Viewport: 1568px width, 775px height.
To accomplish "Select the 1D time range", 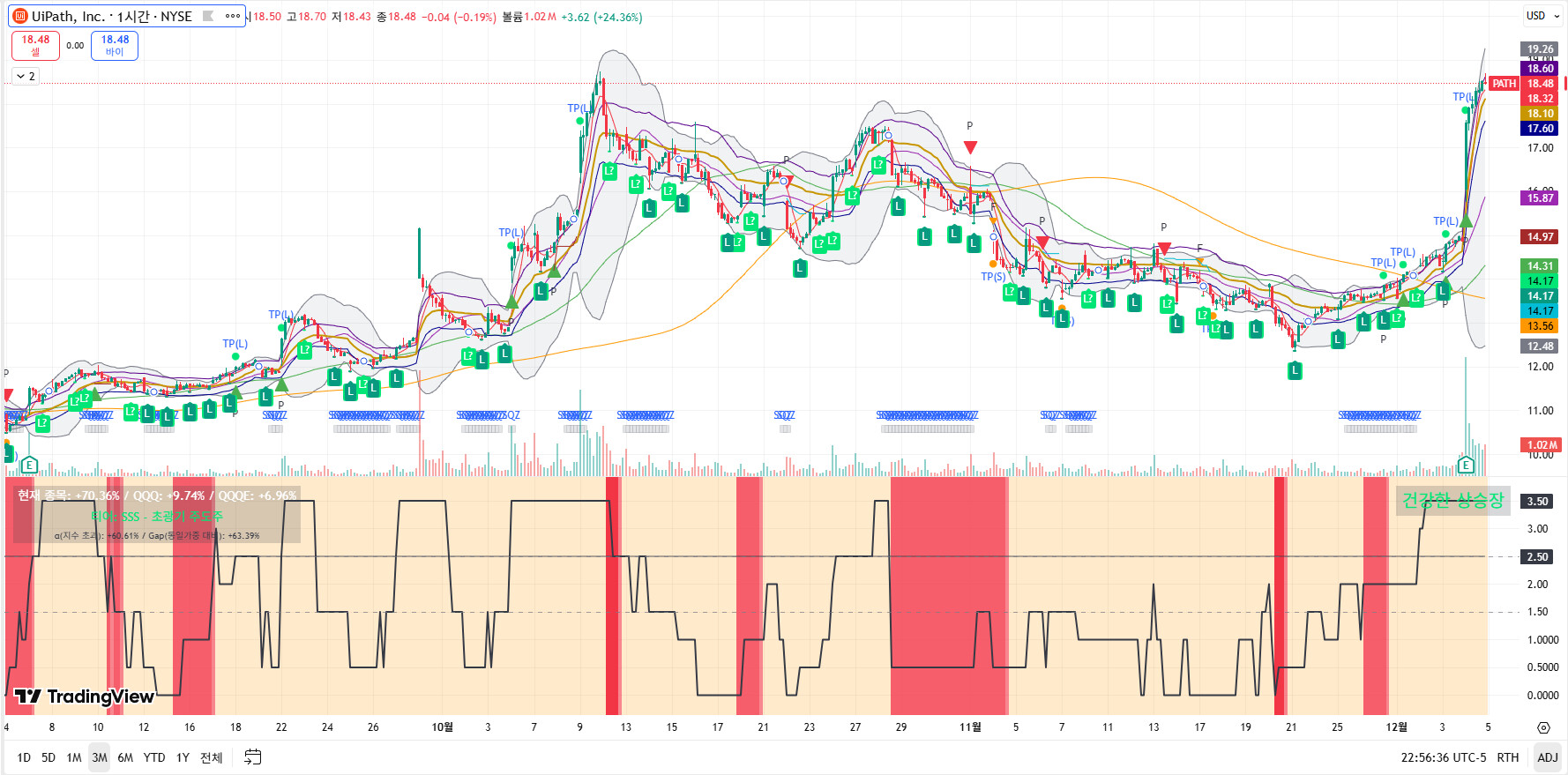I will pyautogui.click(x=24, y=757).
